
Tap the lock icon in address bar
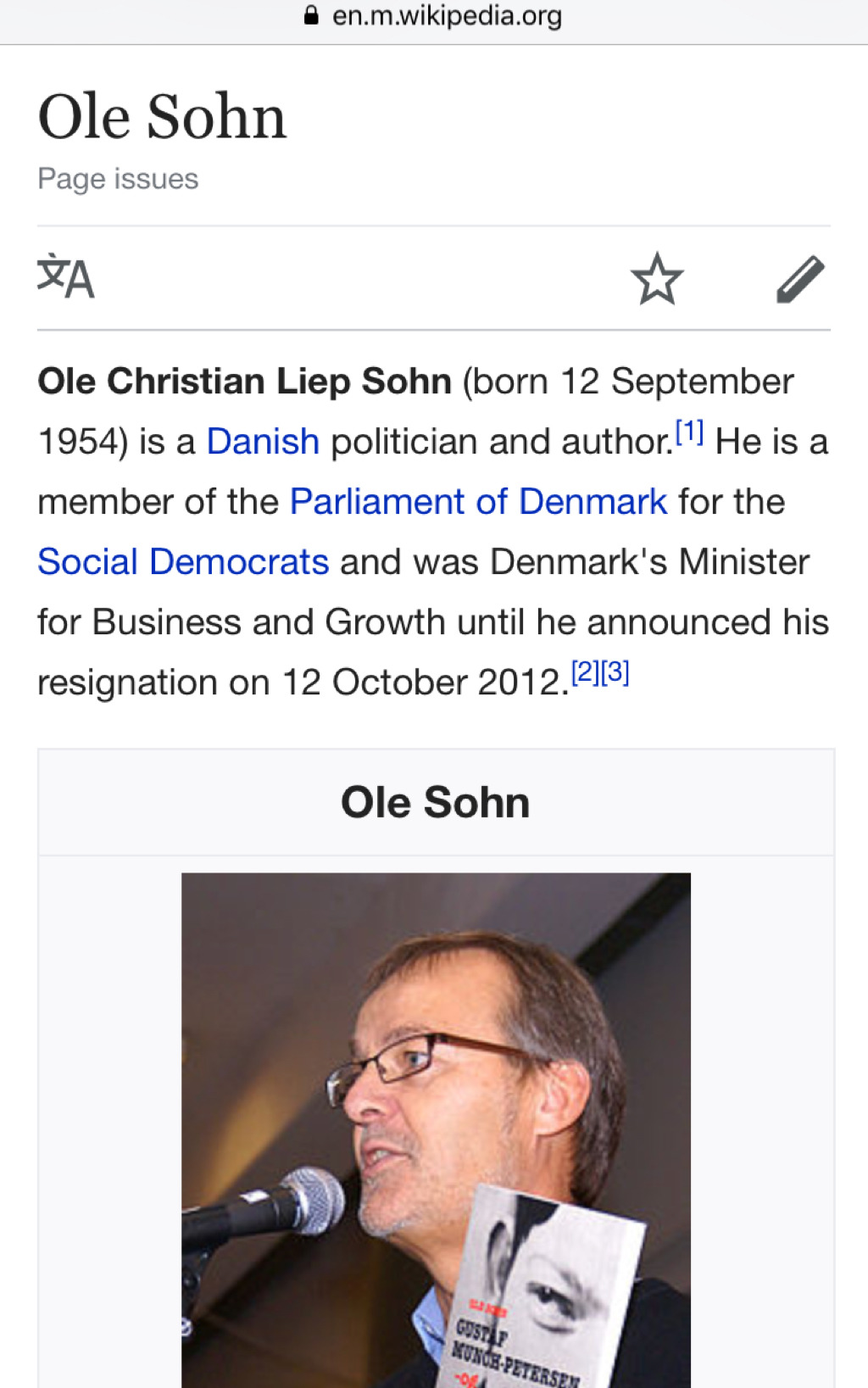(311, 15)
